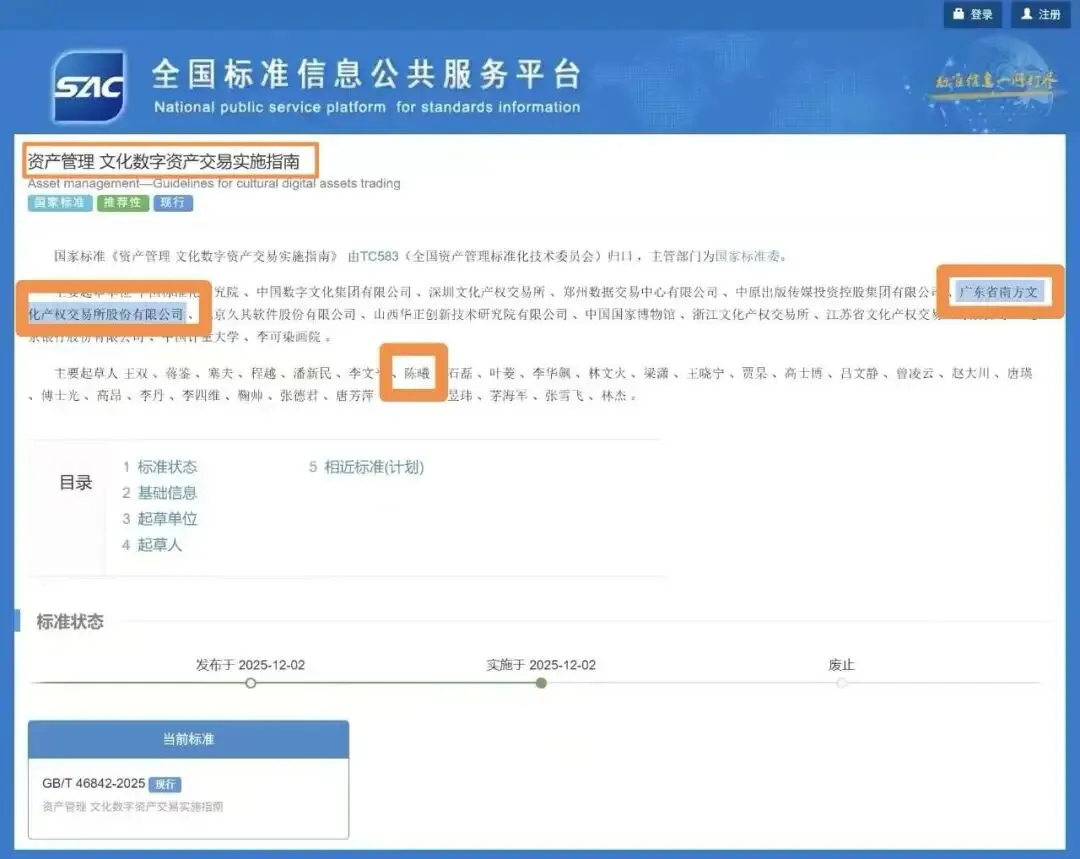Open the 注册 register button
The width and height of the screenshot is (1080, 859).
[1040, 14]
